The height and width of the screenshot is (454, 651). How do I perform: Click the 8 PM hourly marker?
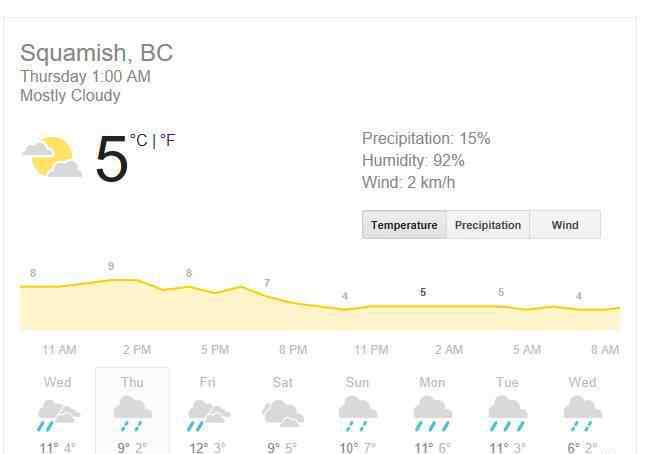tap(293, 349)
